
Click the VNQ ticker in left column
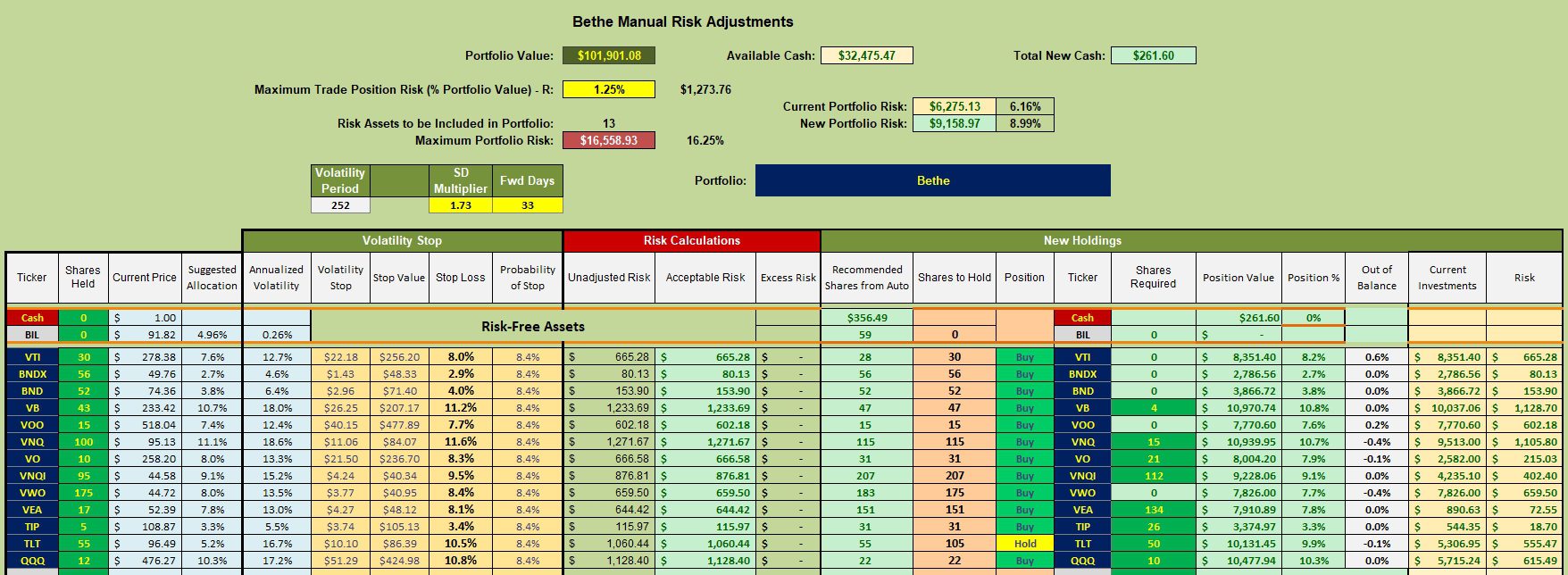(32, 442)
